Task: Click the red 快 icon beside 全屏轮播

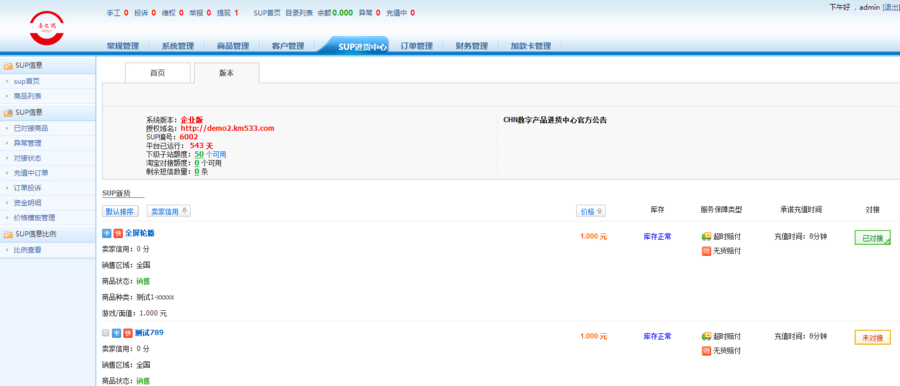Action: [x=118, y=233]
